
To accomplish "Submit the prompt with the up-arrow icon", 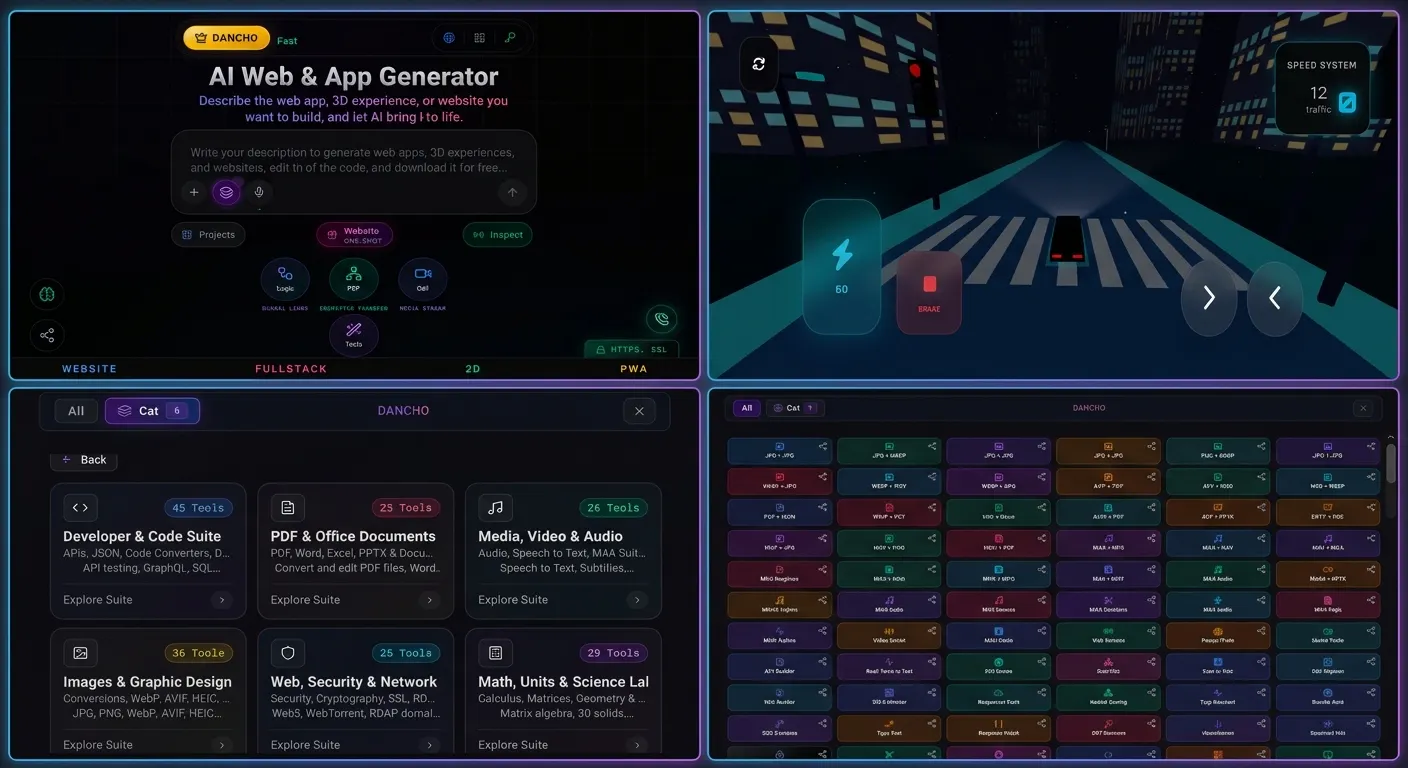I will (513, 192).
